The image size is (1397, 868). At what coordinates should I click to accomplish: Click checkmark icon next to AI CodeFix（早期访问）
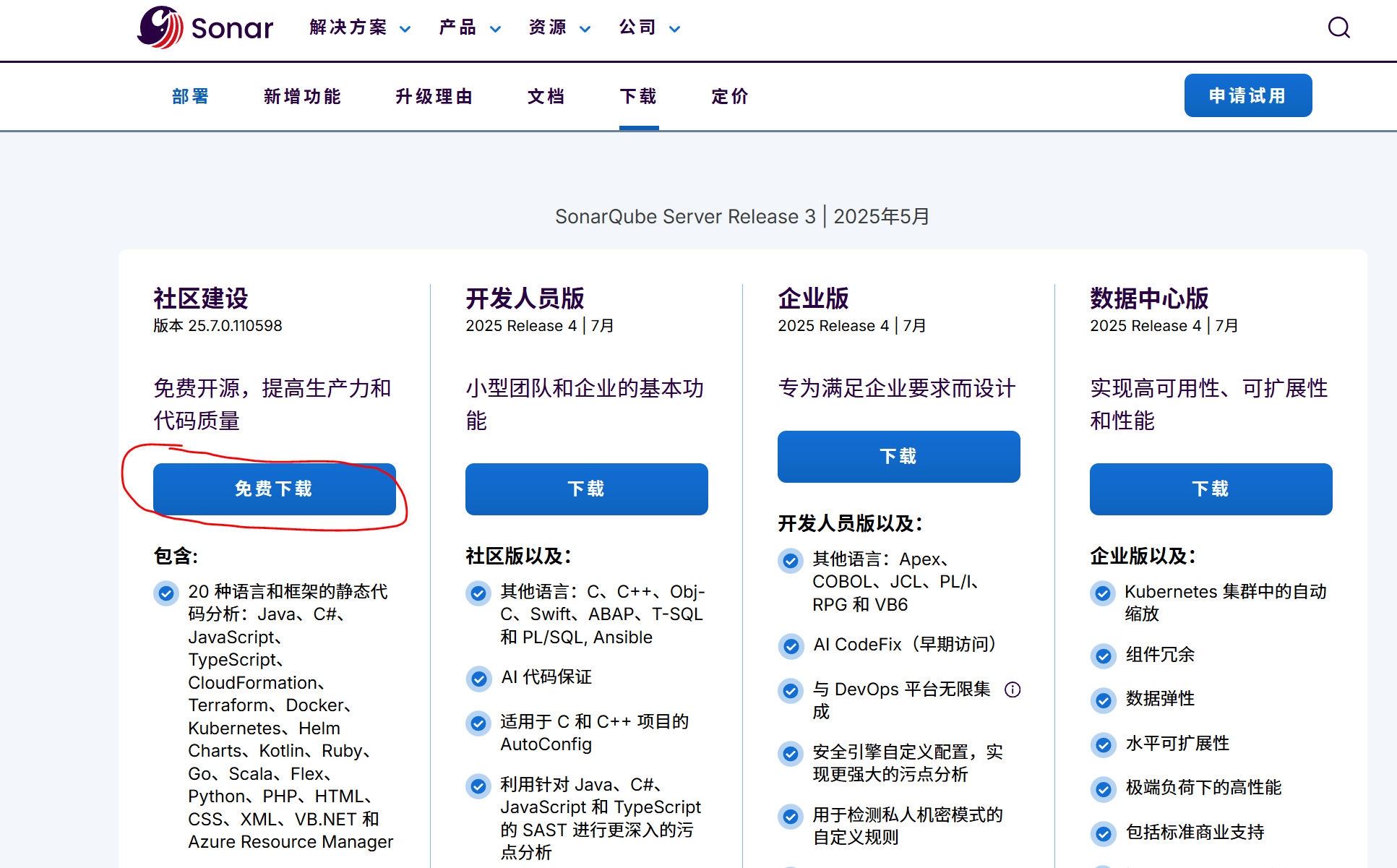[791, 646]
